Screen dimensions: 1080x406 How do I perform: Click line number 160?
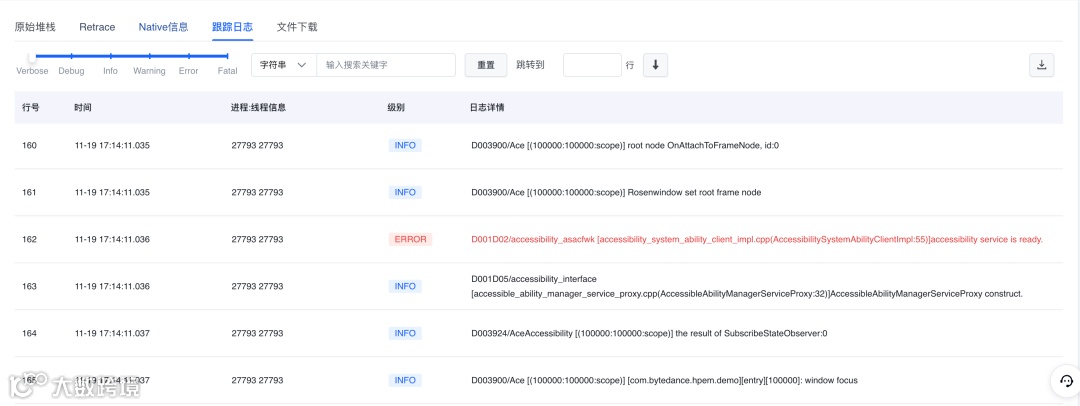click(29, 145)
